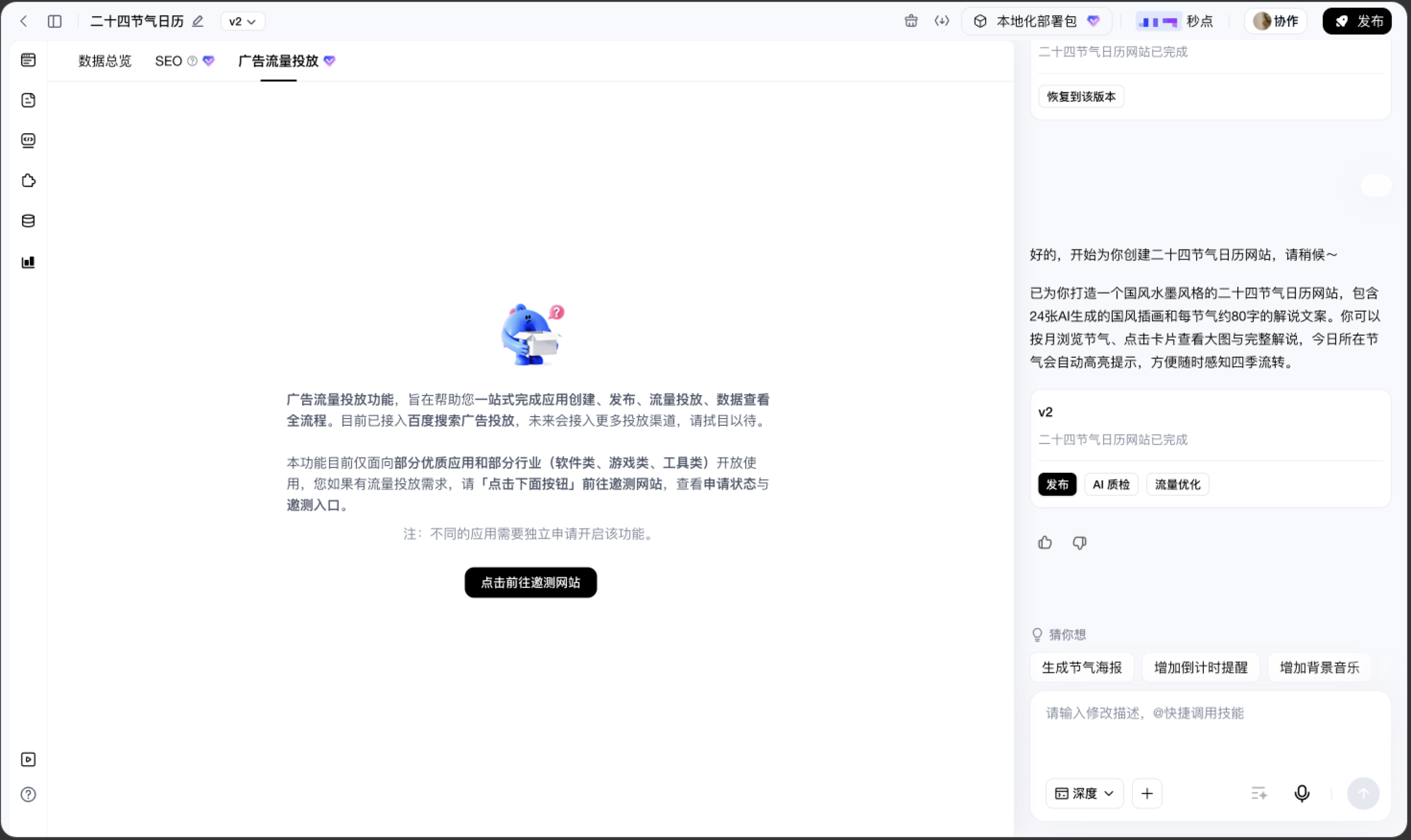Focus the 请输入修改描述 input field

point(1210,733)
